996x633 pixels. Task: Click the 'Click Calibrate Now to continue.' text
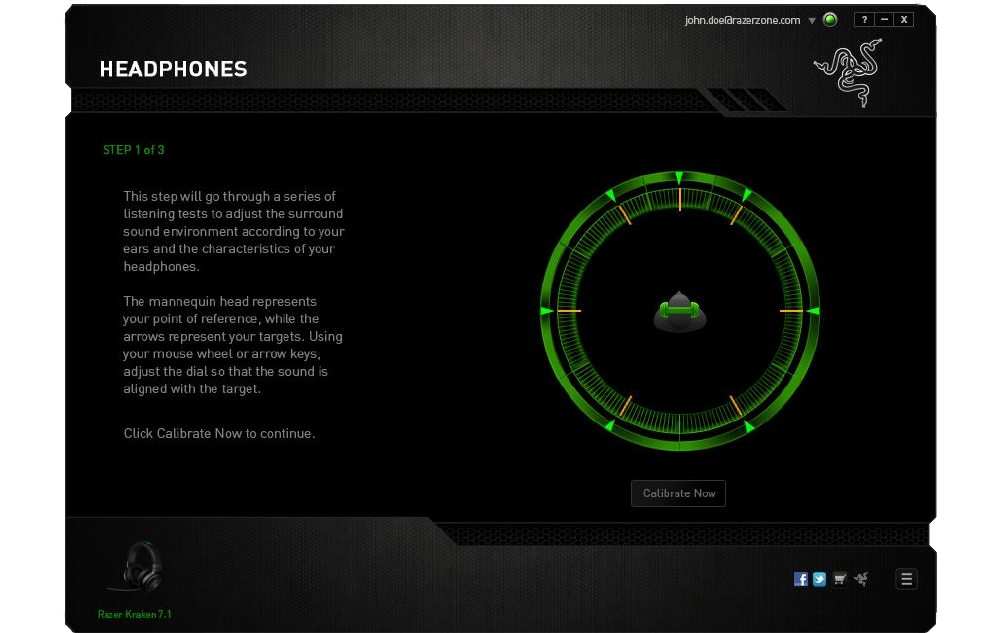pos(219,434)
